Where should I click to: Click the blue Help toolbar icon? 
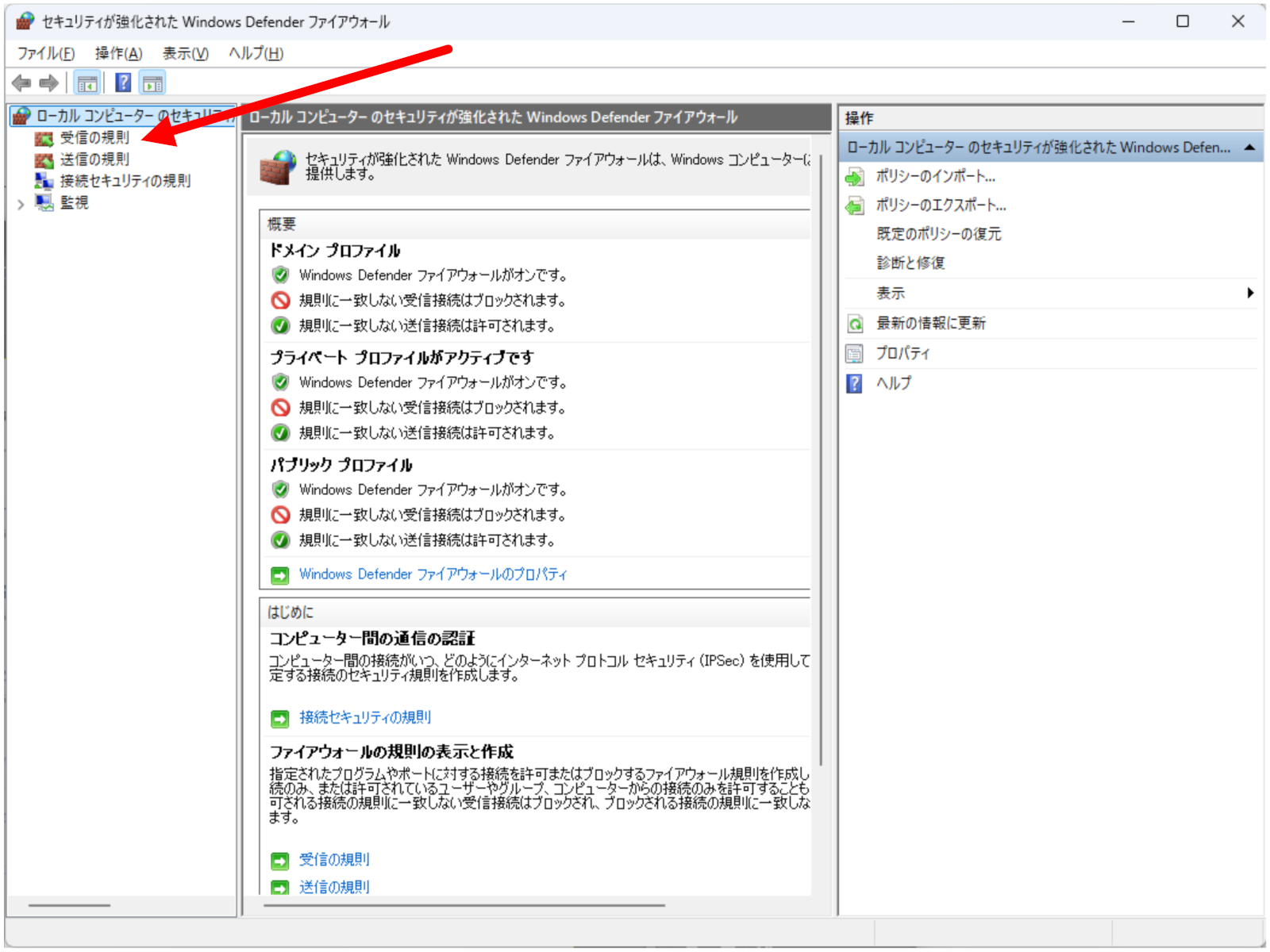pos(123,83)
